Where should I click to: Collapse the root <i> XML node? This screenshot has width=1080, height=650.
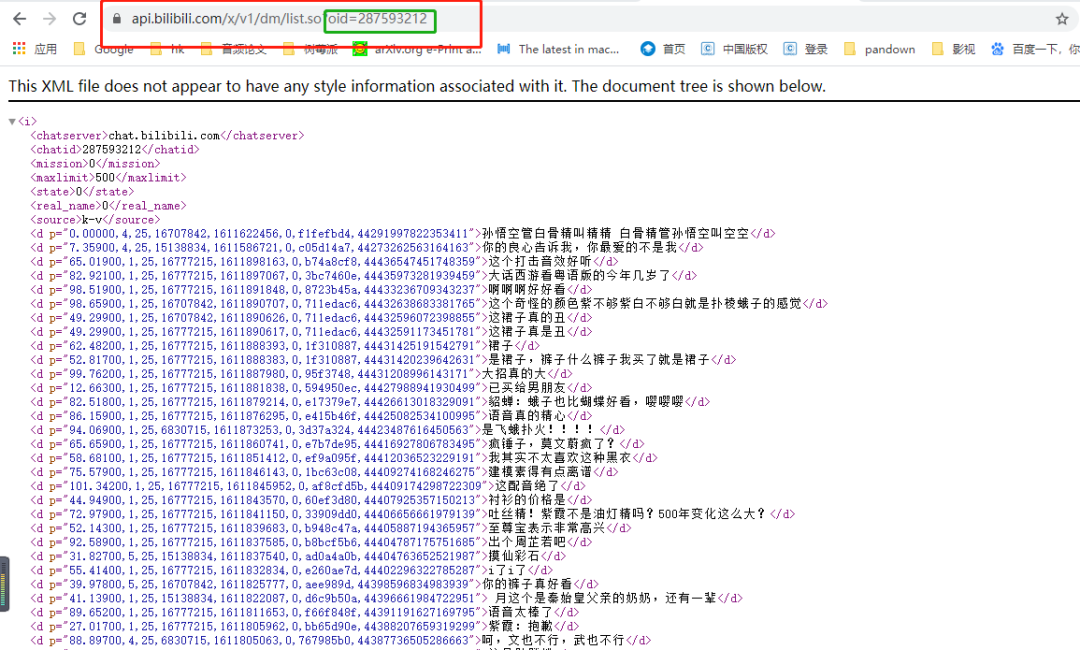tap(12, 122)
